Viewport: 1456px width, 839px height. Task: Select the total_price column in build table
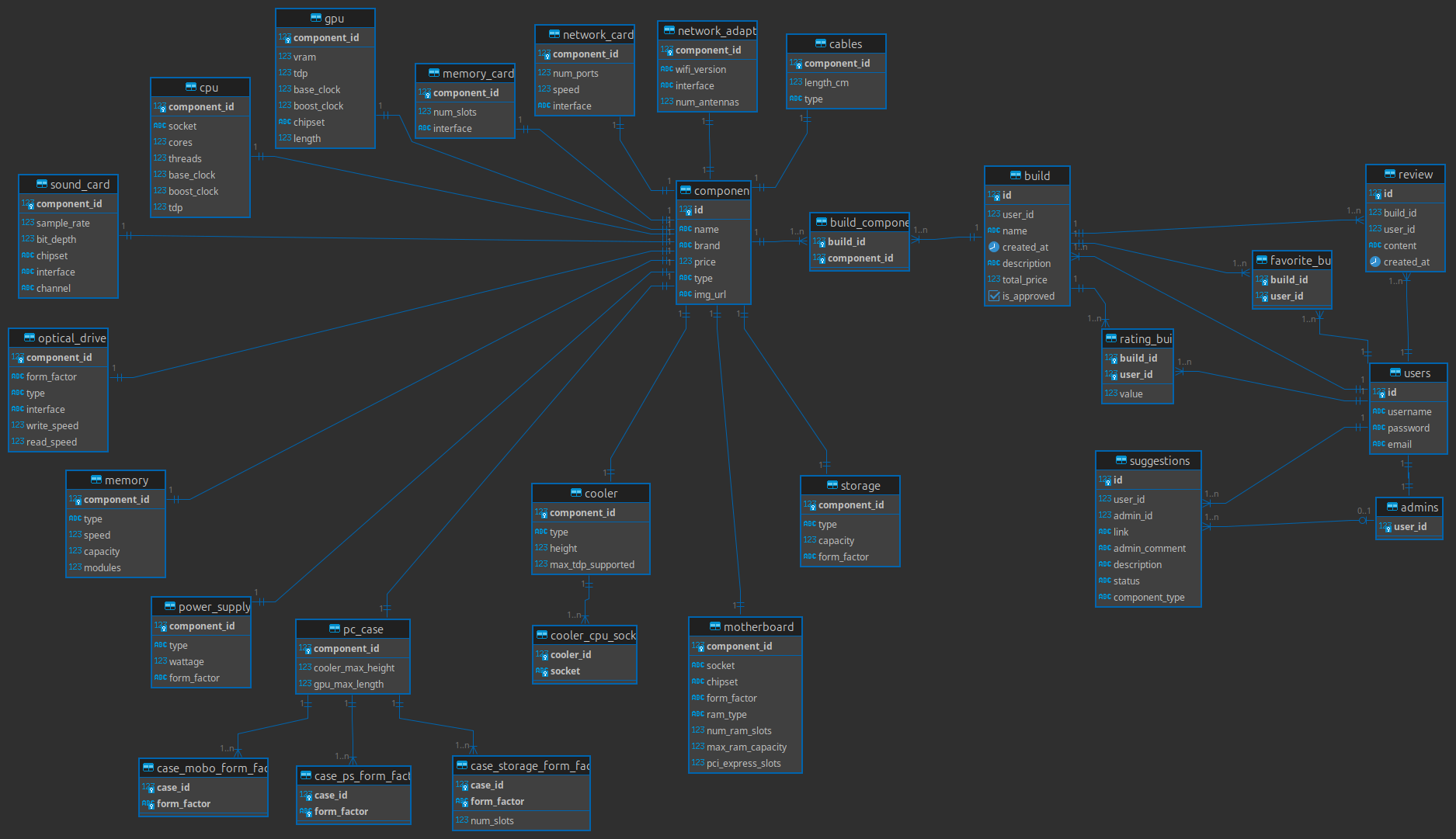(1024, 280)
